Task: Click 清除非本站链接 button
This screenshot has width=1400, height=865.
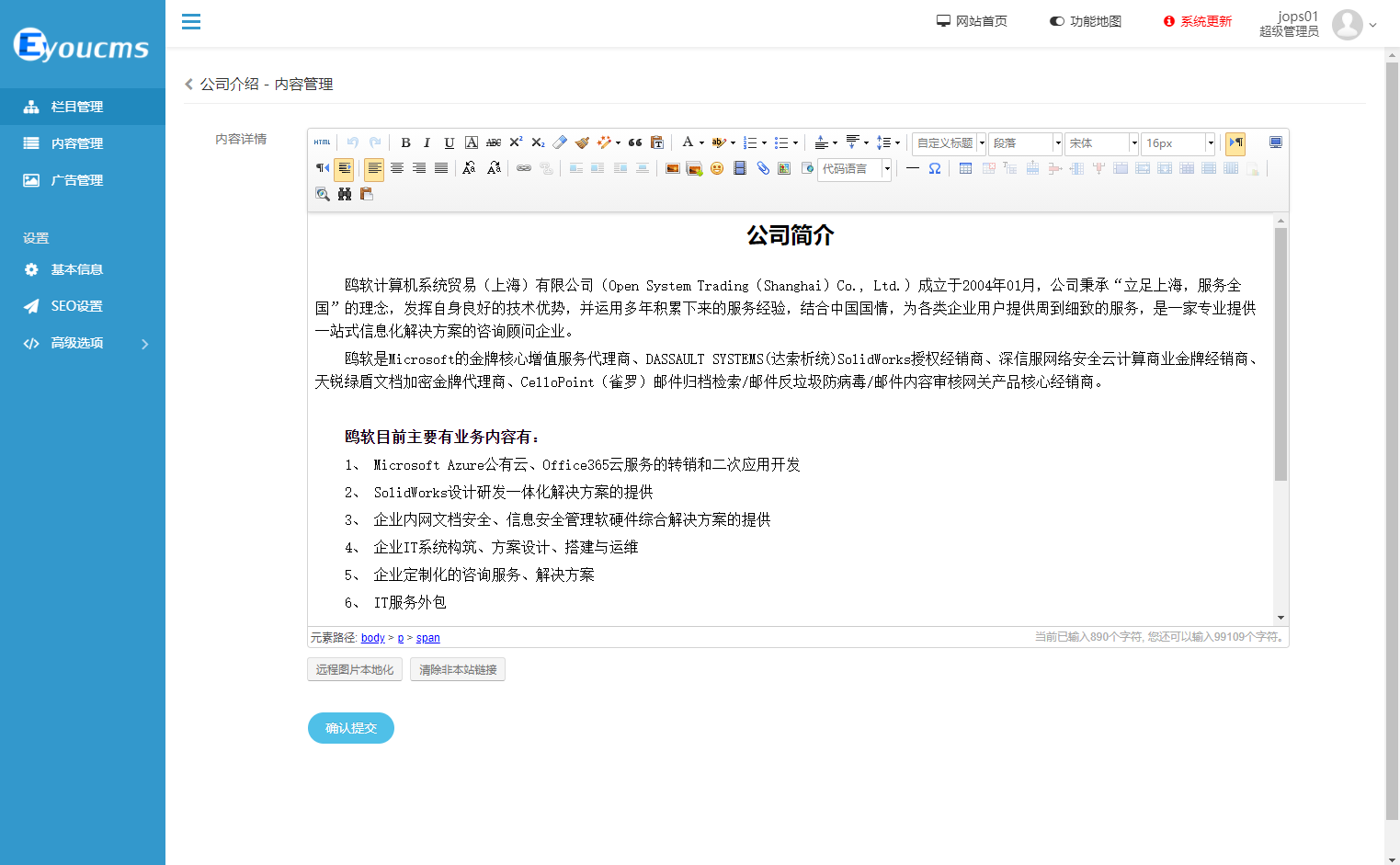Action: click(458, 669)
